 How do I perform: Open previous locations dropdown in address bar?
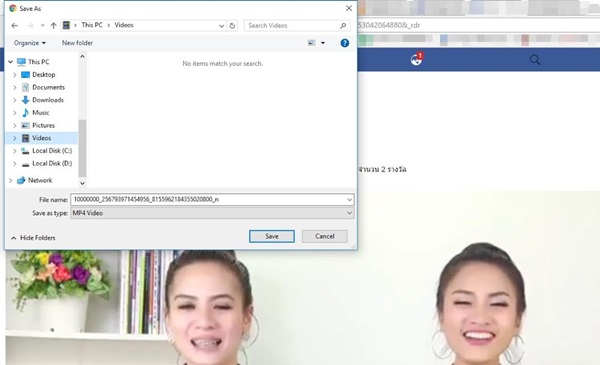pos(221,26)
